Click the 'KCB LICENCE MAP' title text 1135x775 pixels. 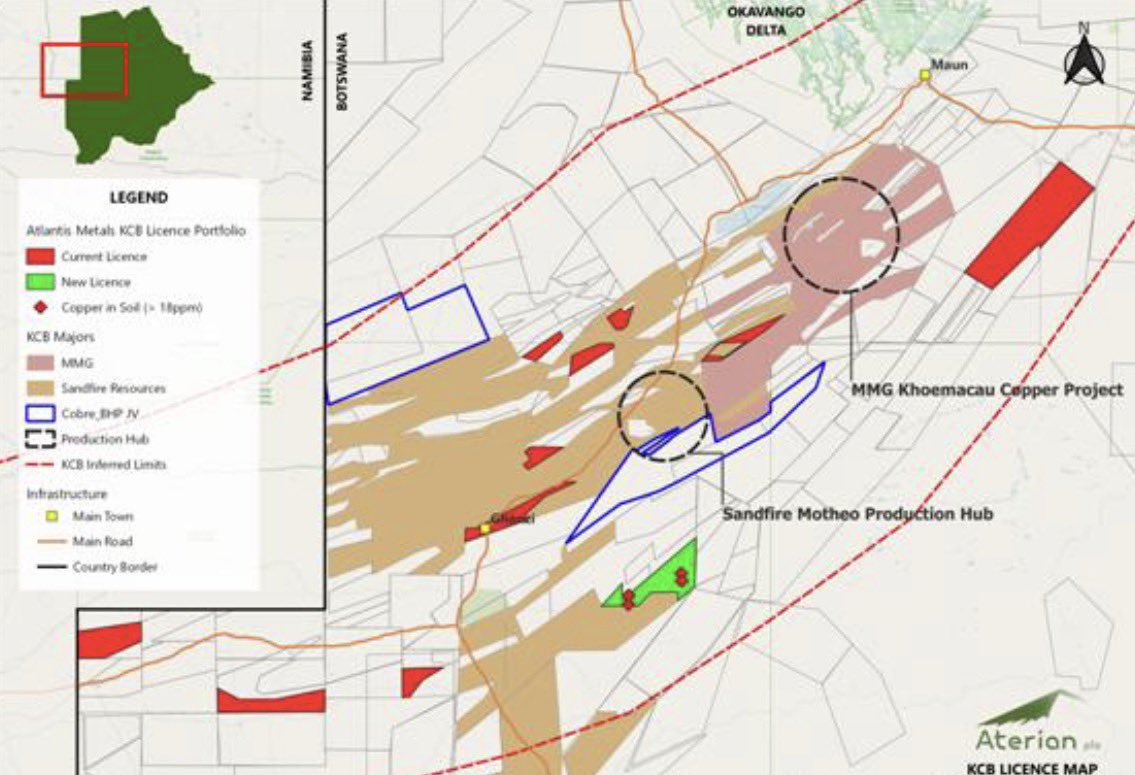[1032, 768]
